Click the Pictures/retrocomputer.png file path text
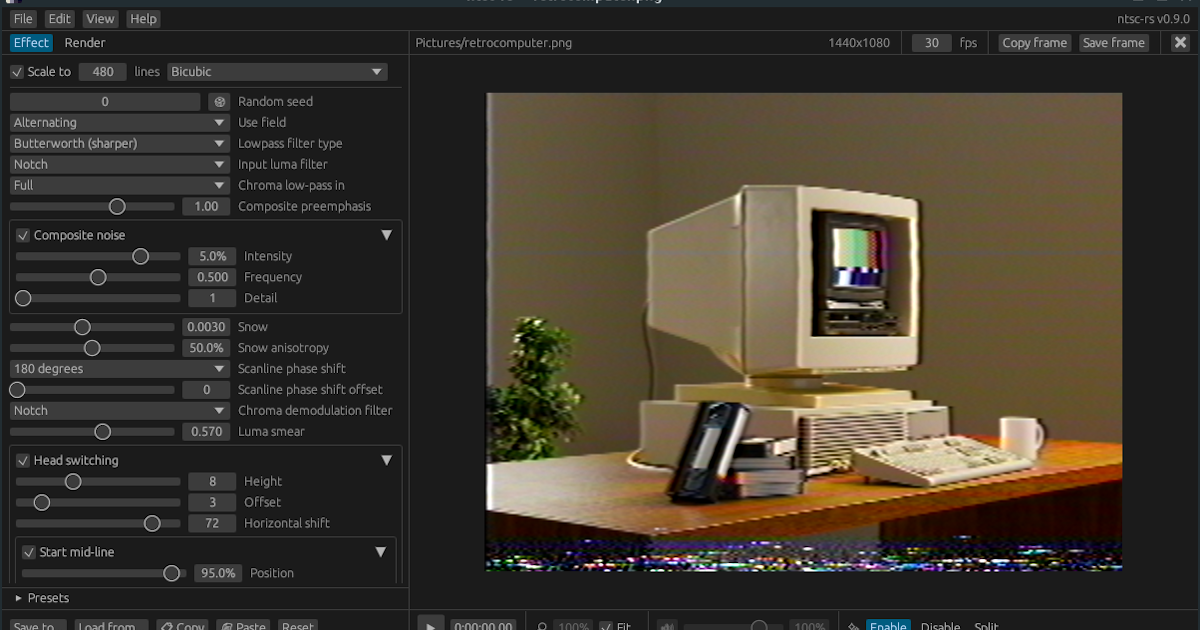Image resolution: width=1200 pixels, height=630 pixels. [x=494, y=43]
